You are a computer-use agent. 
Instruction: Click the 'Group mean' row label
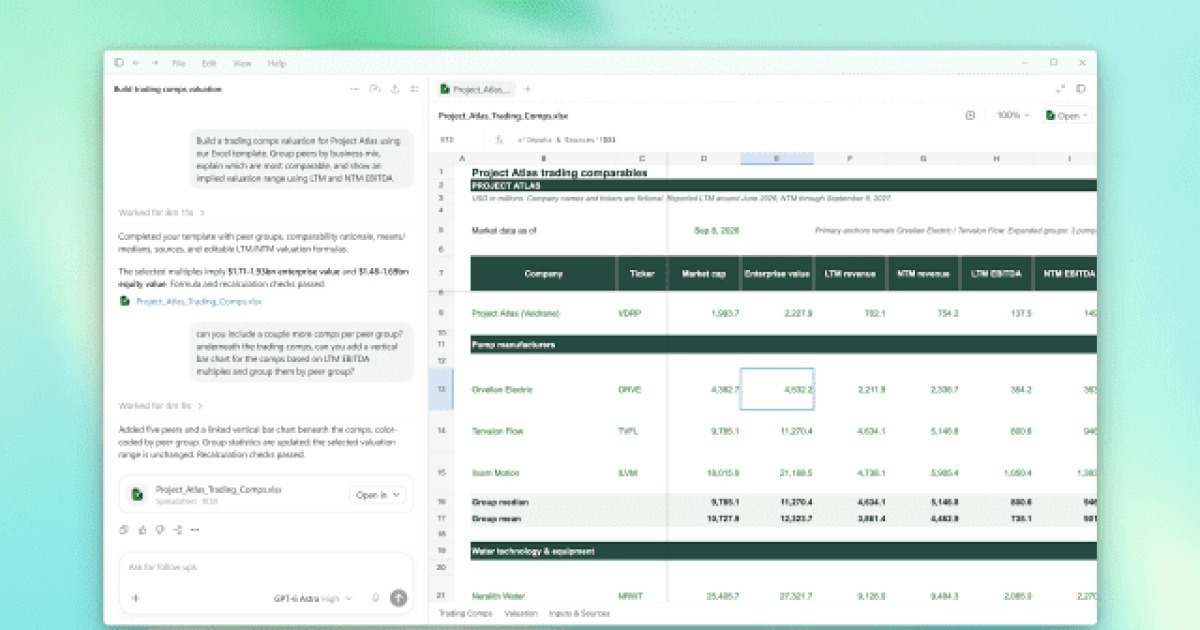(x=497, y=519)
